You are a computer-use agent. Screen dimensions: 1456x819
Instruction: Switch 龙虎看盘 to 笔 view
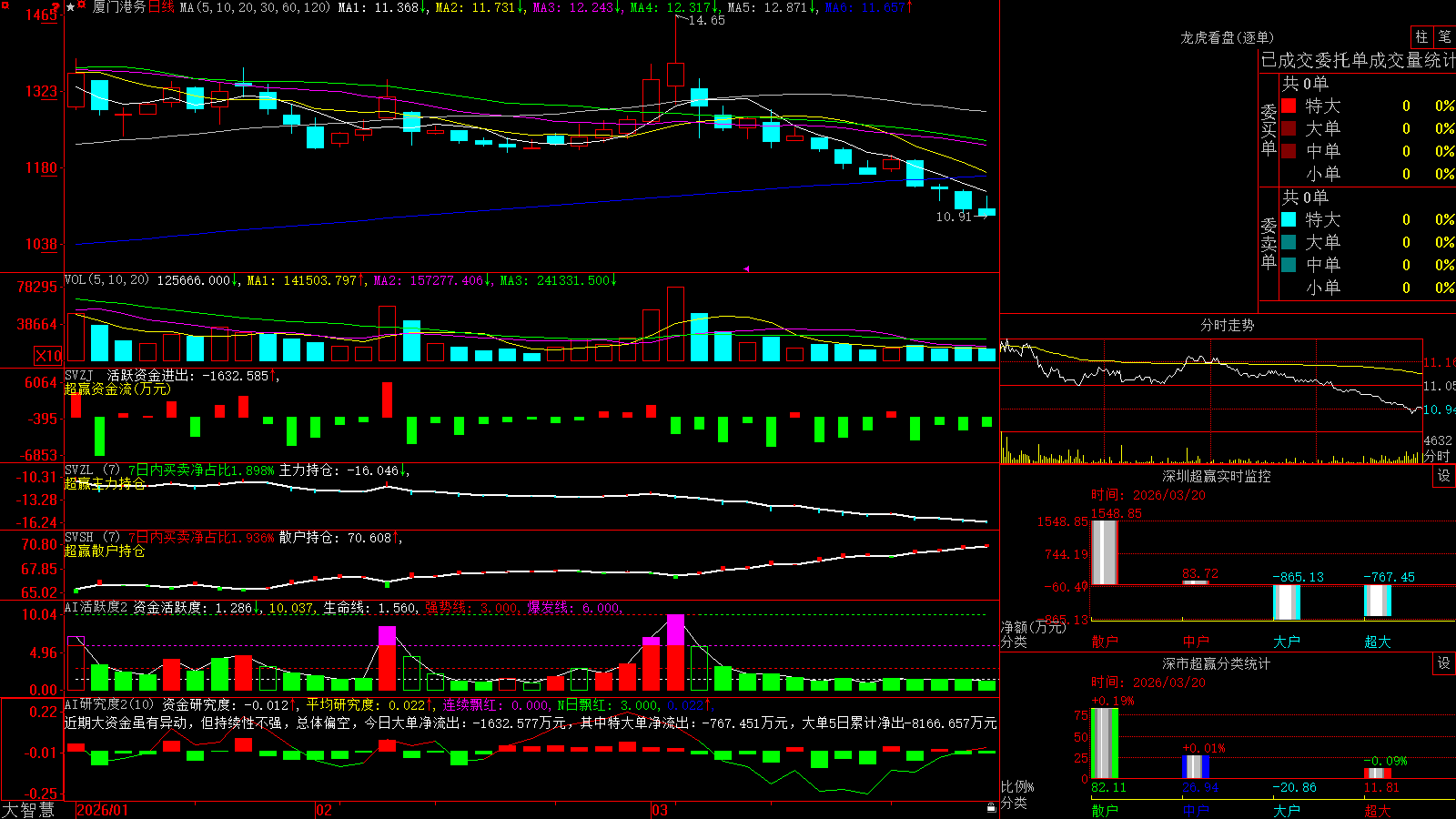coord(1444,36)
